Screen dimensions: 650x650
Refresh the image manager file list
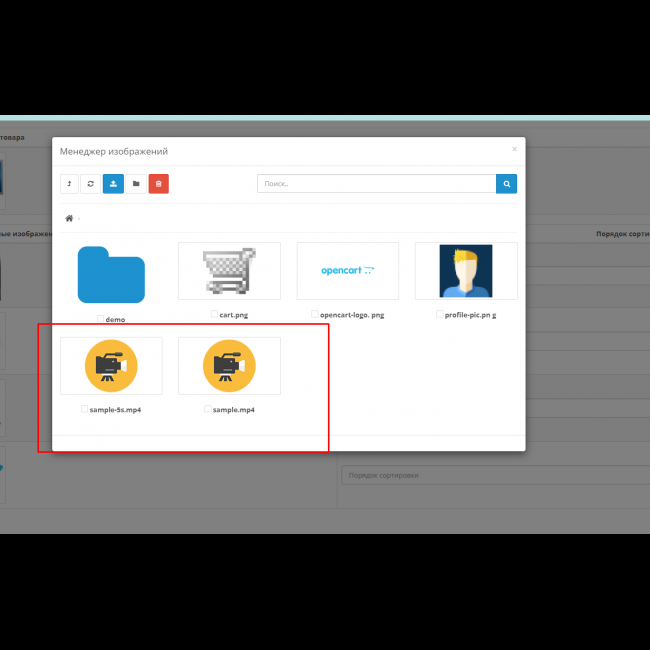click(x=90, y=184)
